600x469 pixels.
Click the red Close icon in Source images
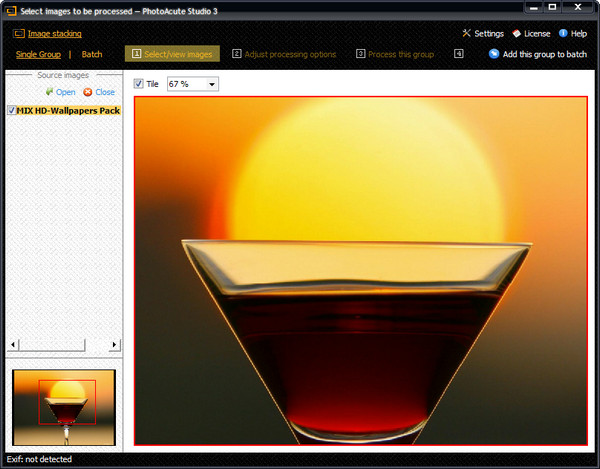(87, 92)
